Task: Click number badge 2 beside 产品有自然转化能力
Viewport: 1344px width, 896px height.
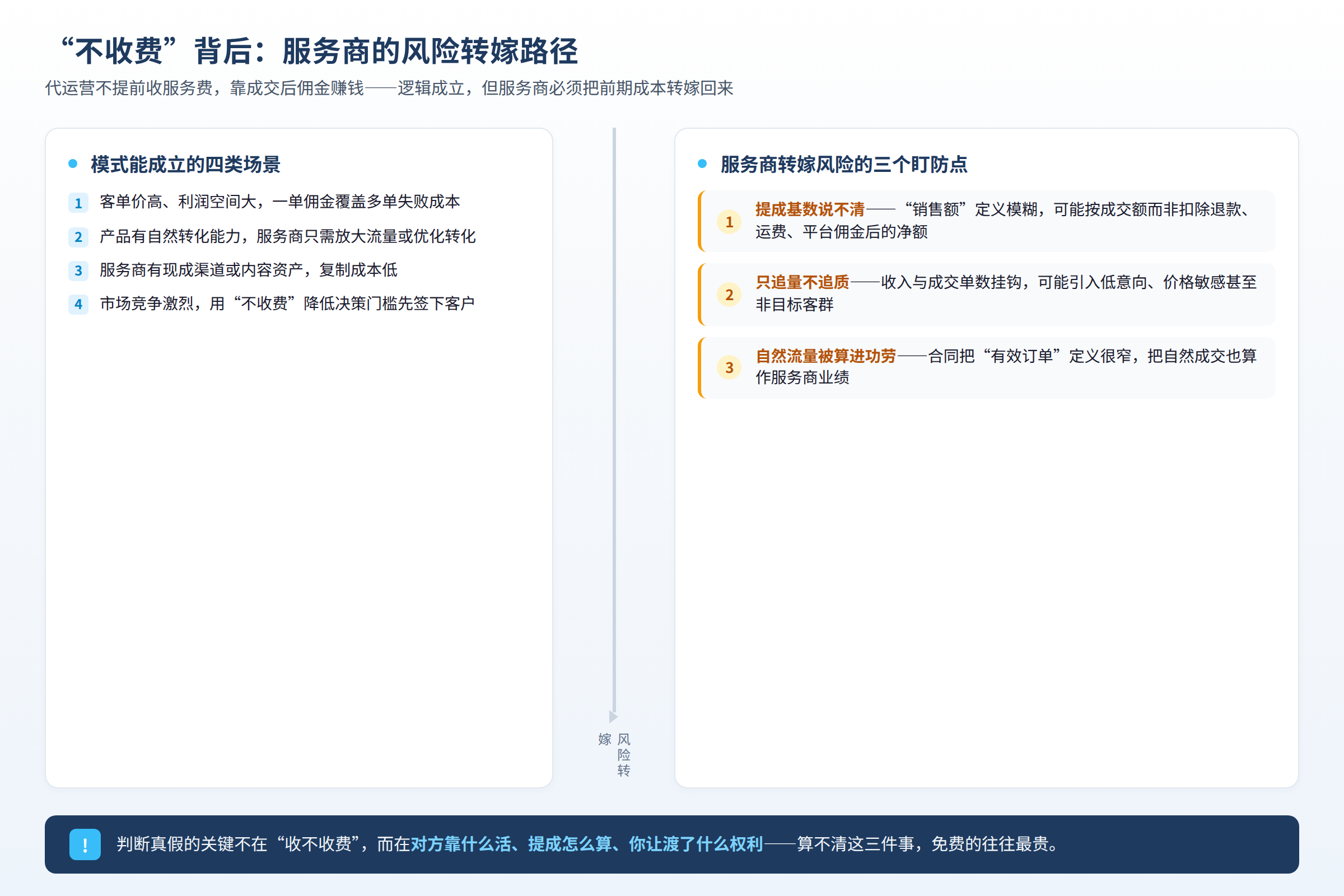Action: pyautogui.click(x=78, y=236)
